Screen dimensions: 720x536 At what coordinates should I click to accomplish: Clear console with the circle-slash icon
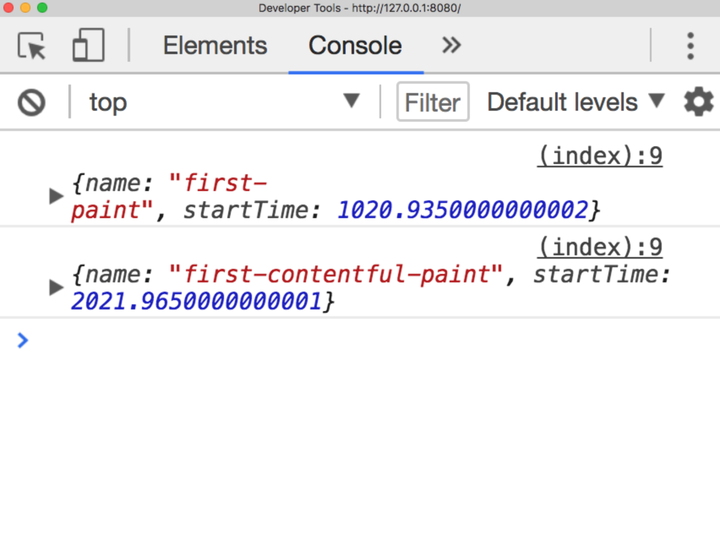tap(32, 102)
